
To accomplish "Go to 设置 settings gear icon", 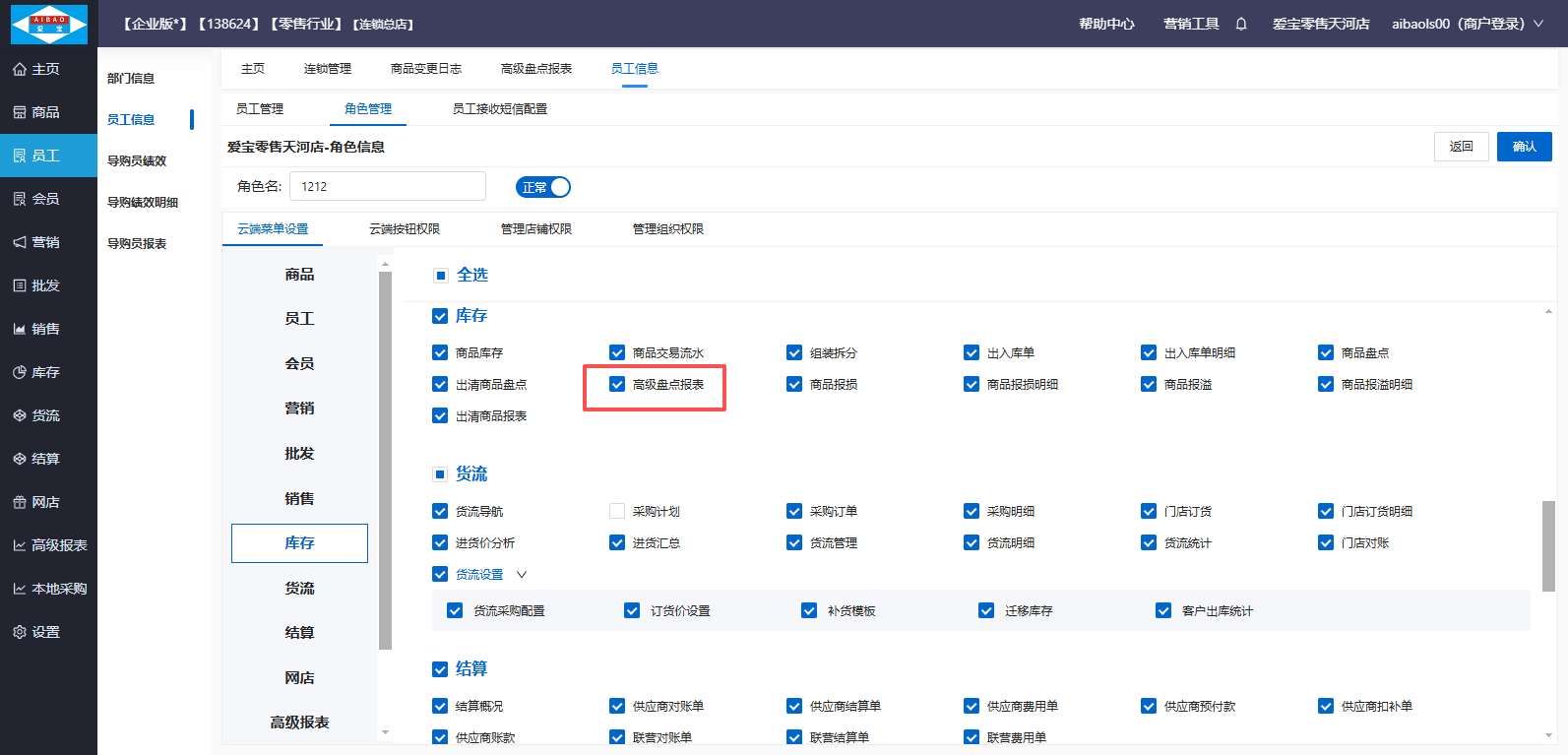I will pos(20,632).
